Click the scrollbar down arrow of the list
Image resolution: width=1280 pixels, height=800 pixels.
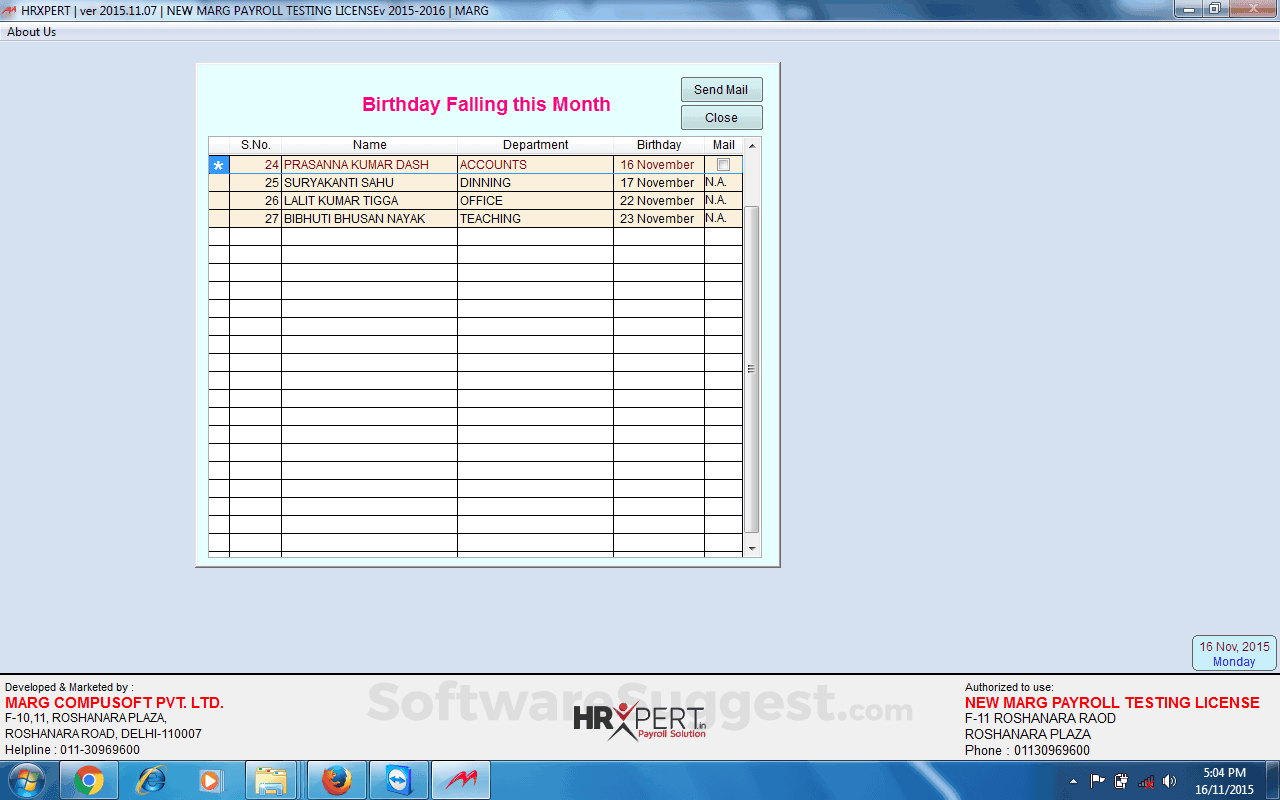[x=752, y=548]
